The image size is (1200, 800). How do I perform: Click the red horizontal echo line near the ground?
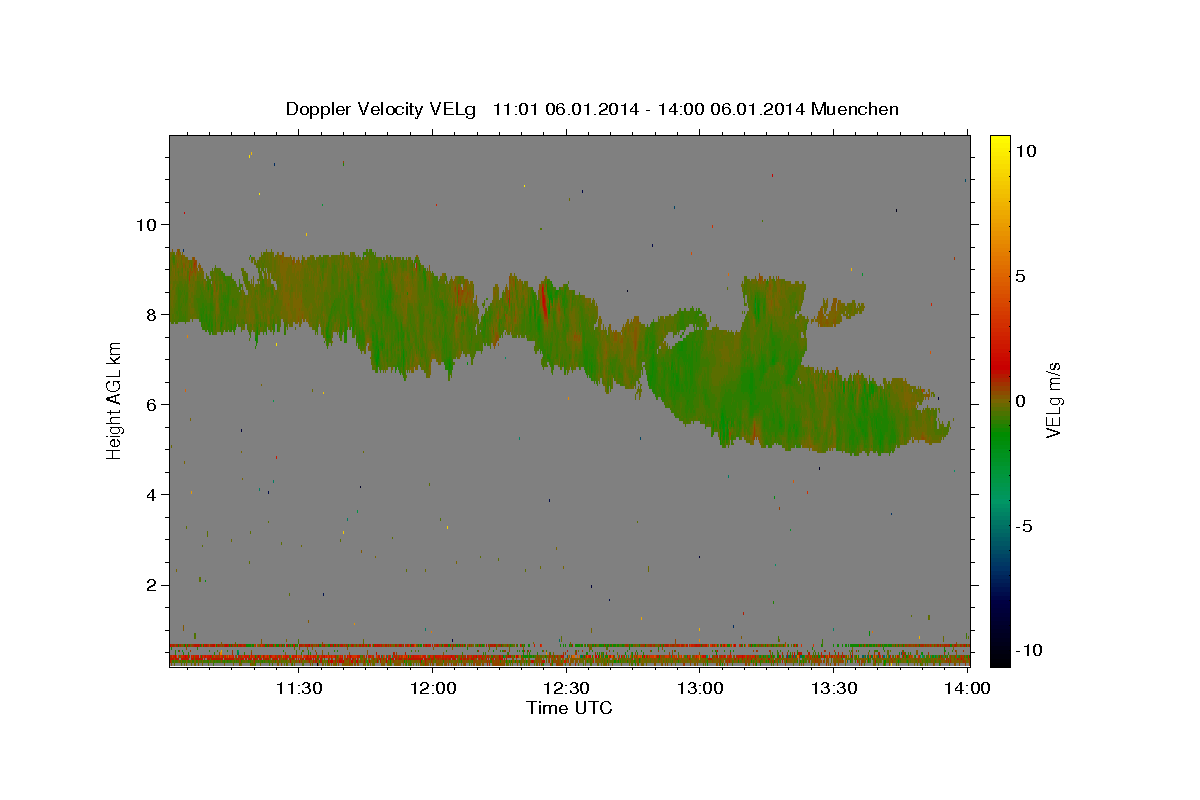pyautogui.click(x=569, y=646)
